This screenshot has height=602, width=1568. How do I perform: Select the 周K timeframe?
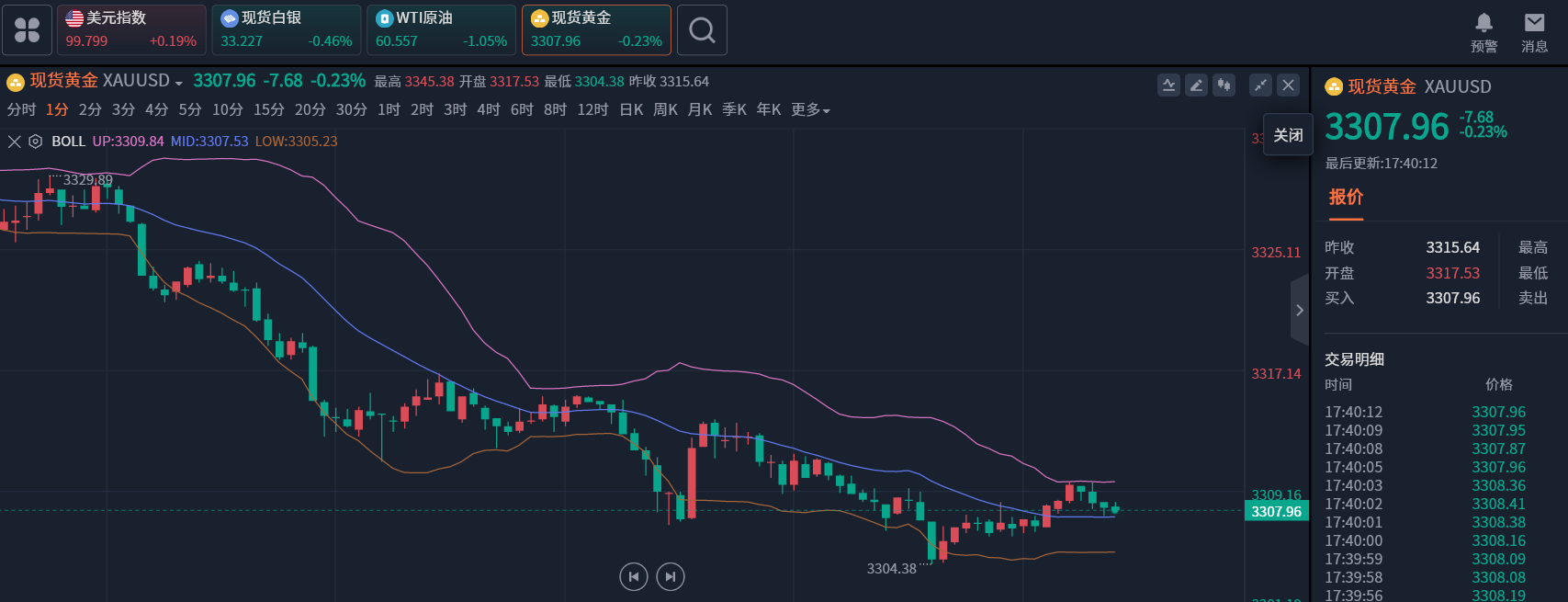665,109
